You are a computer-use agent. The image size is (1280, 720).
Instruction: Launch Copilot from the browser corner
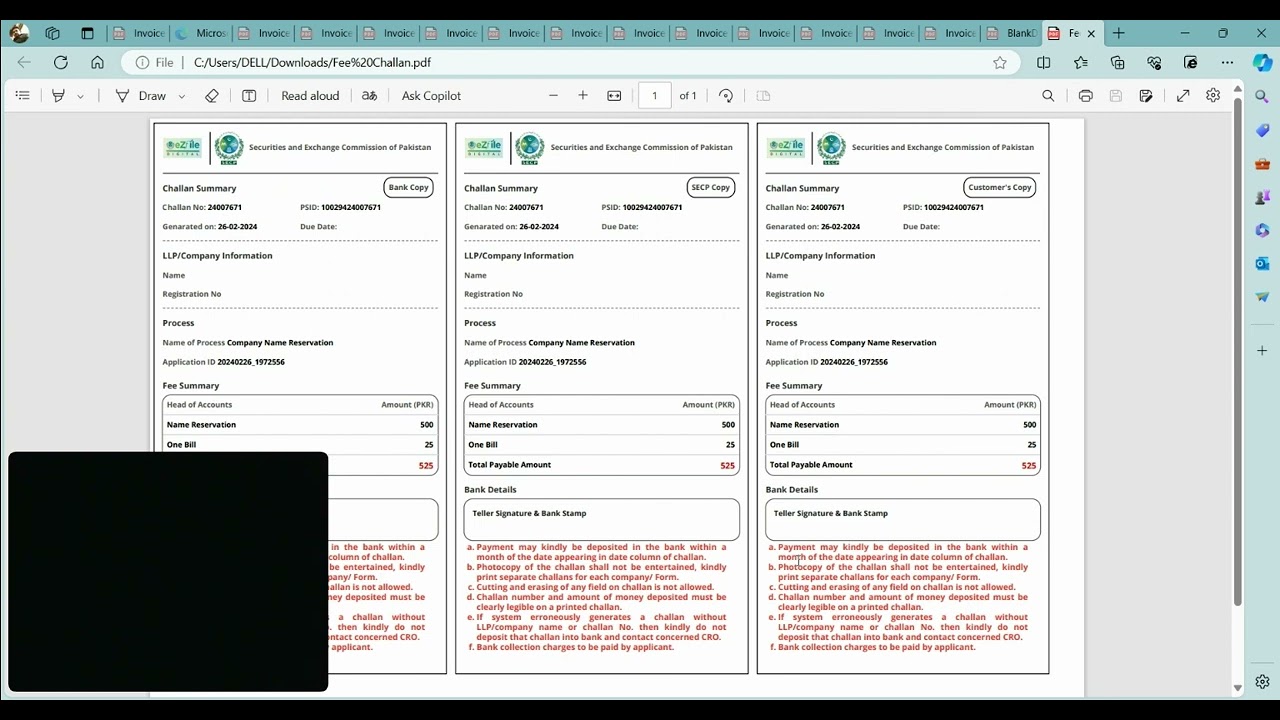tap(1262, 62)
